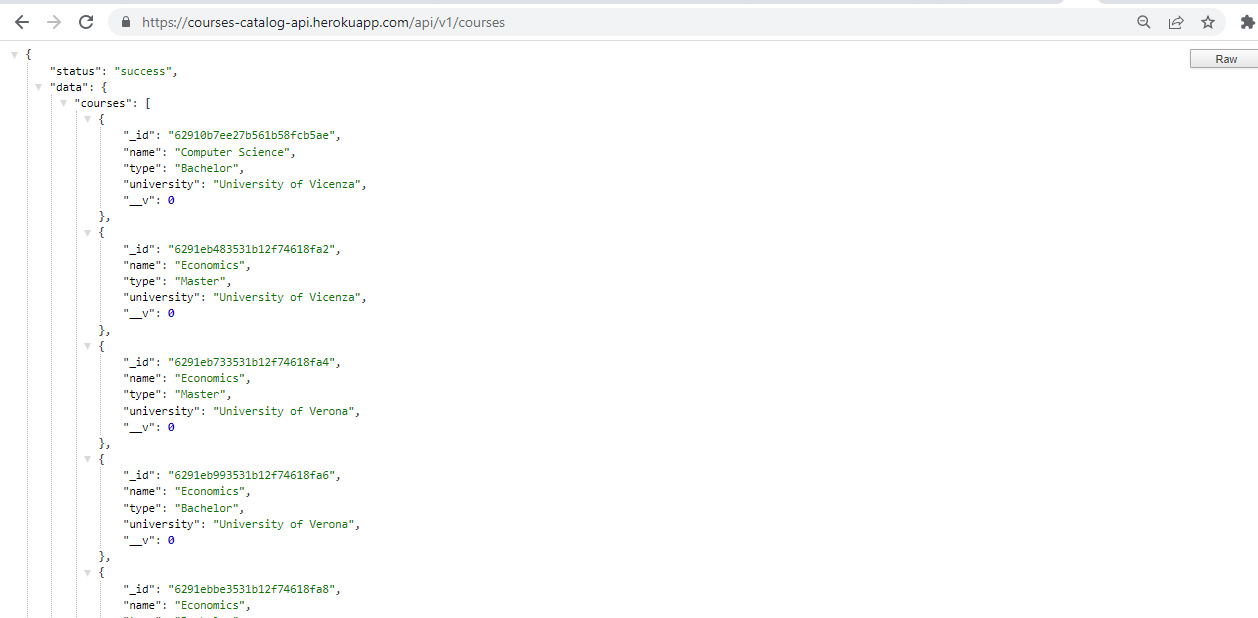Image resolution: width=1258 pixels, height=618 pixels.
Task: Collapse the Computer Science course entry
Action: tap(88, 119)
